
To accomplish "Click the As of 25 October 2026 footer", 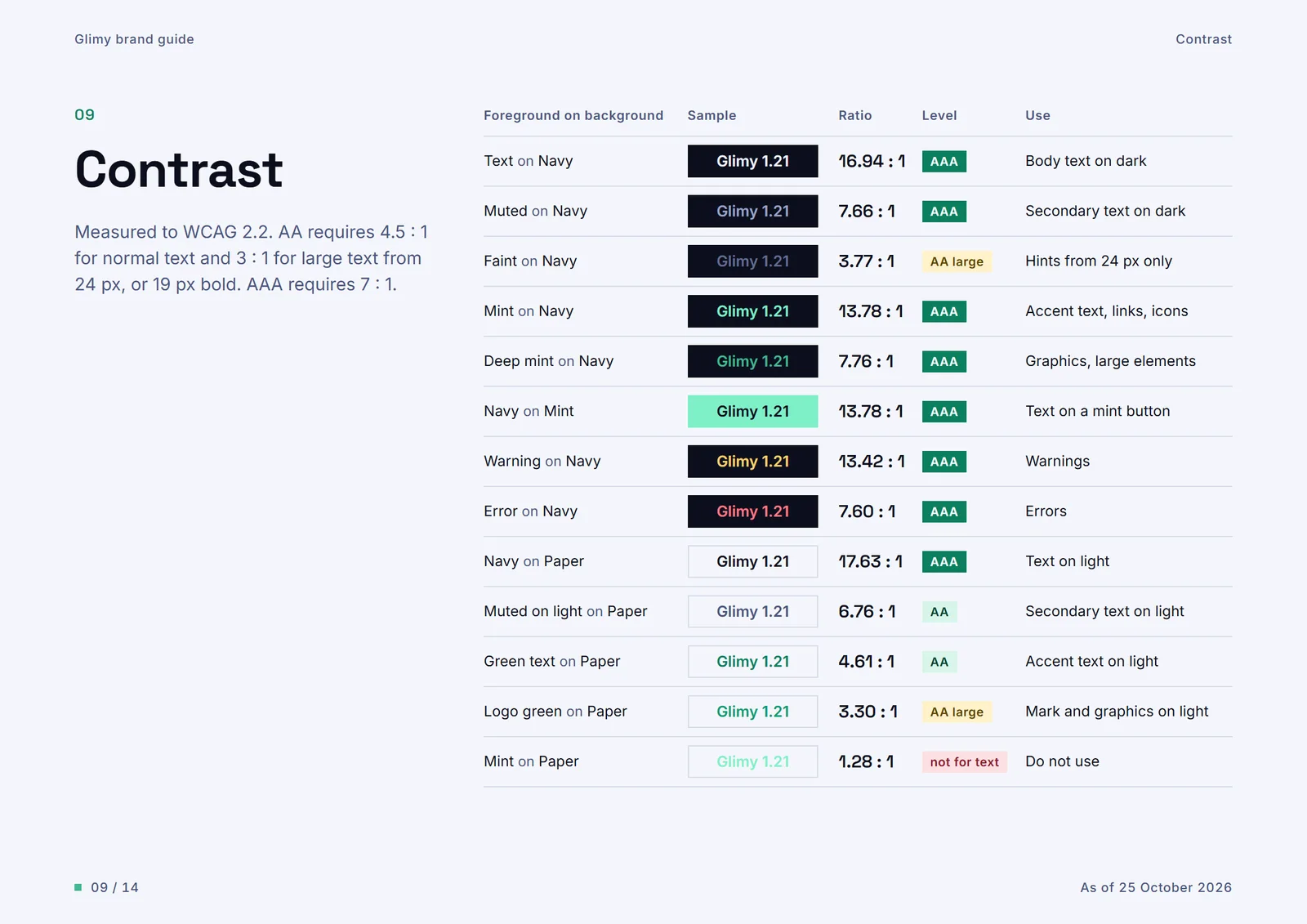I will [x=1156, y=887].
